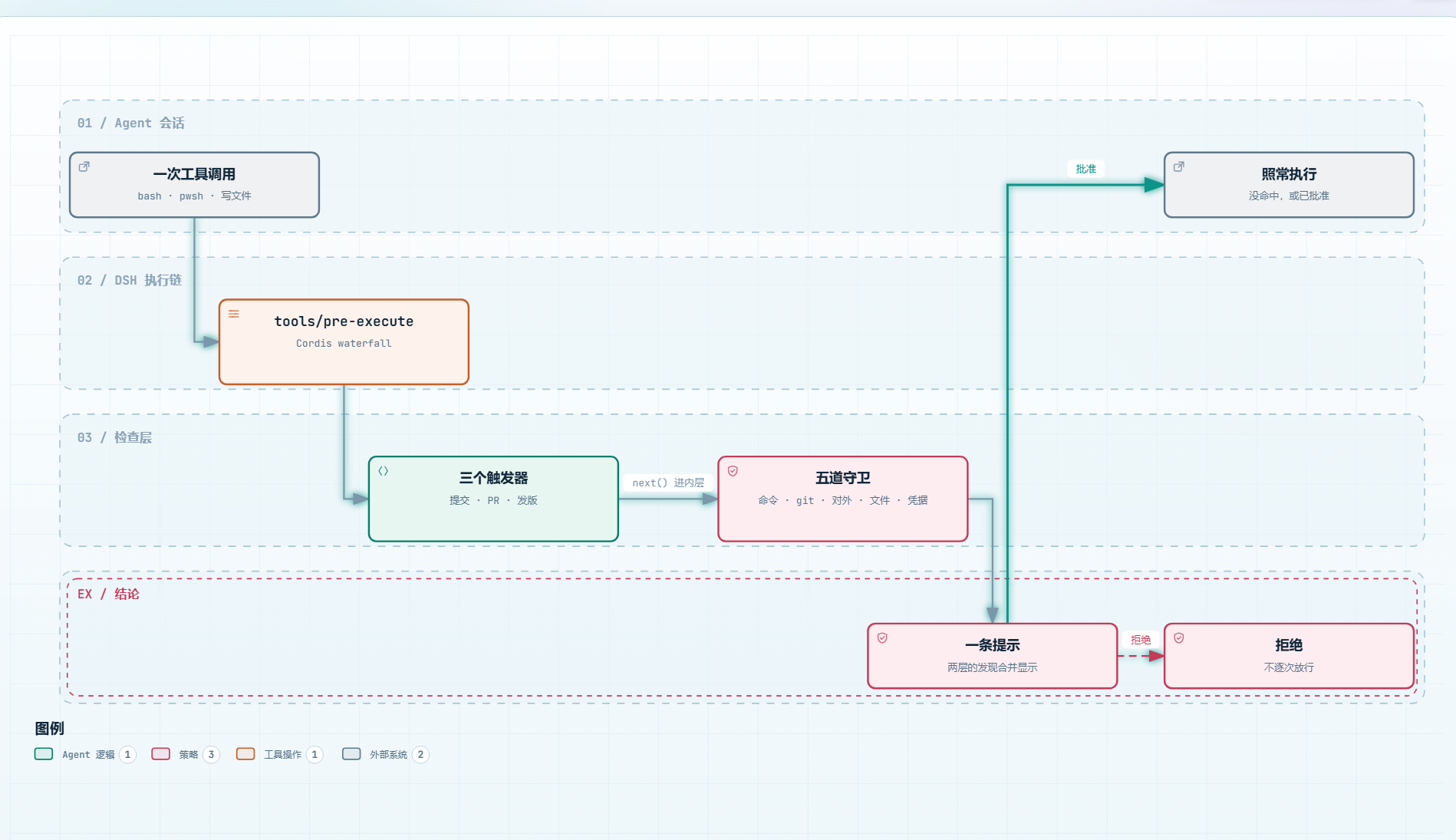Click the bash · pwsh · 写文件 subtitle

[x=194, y=196]
